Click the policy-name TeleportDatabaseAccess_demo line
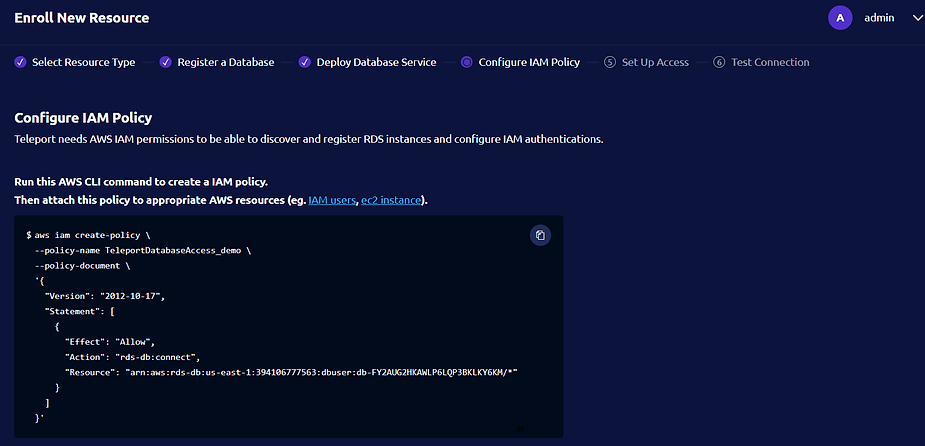The image size is (925, 446). click(x=143, y=250)
